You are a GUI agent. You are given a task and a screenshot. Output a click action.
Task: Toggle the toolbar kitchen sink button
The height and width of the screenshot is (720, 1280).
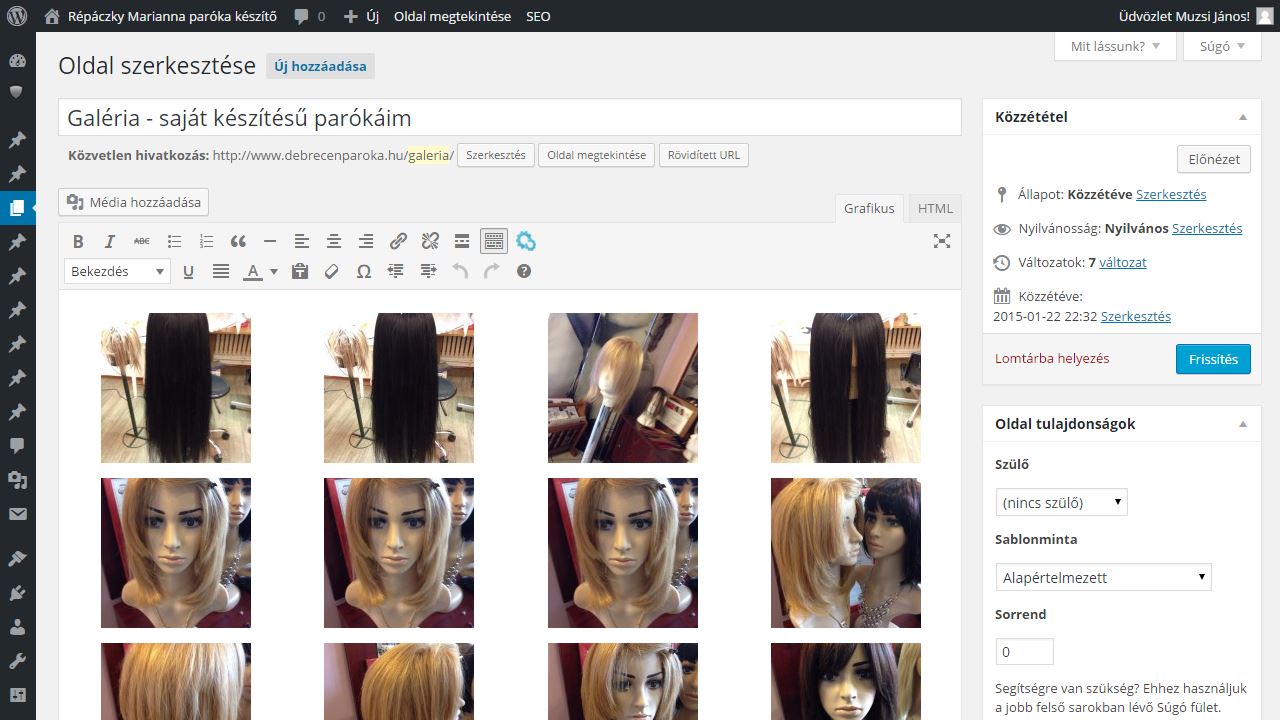click(494, 241)
